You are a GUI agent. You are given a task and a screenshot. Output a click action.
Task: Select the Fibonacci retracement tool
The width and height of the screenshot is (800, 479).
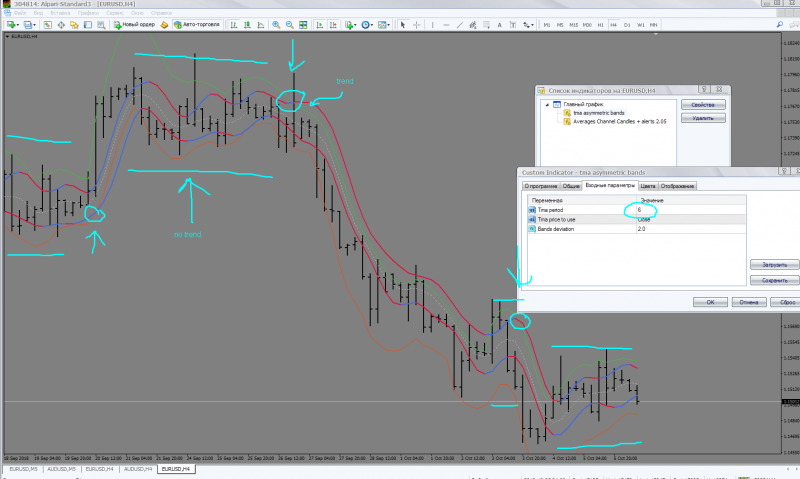(486, 24)
